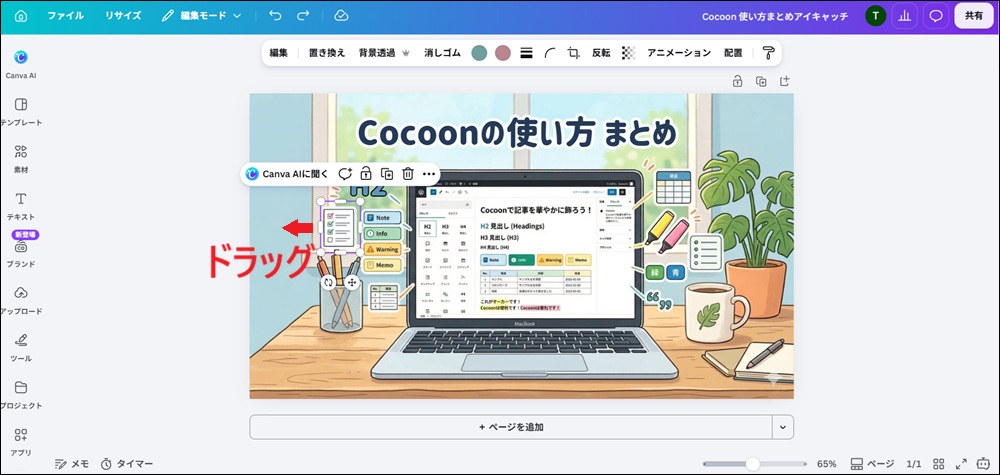Open タイマー timer
Viewport: 1000px width, 475px height.
coord(127,464)
